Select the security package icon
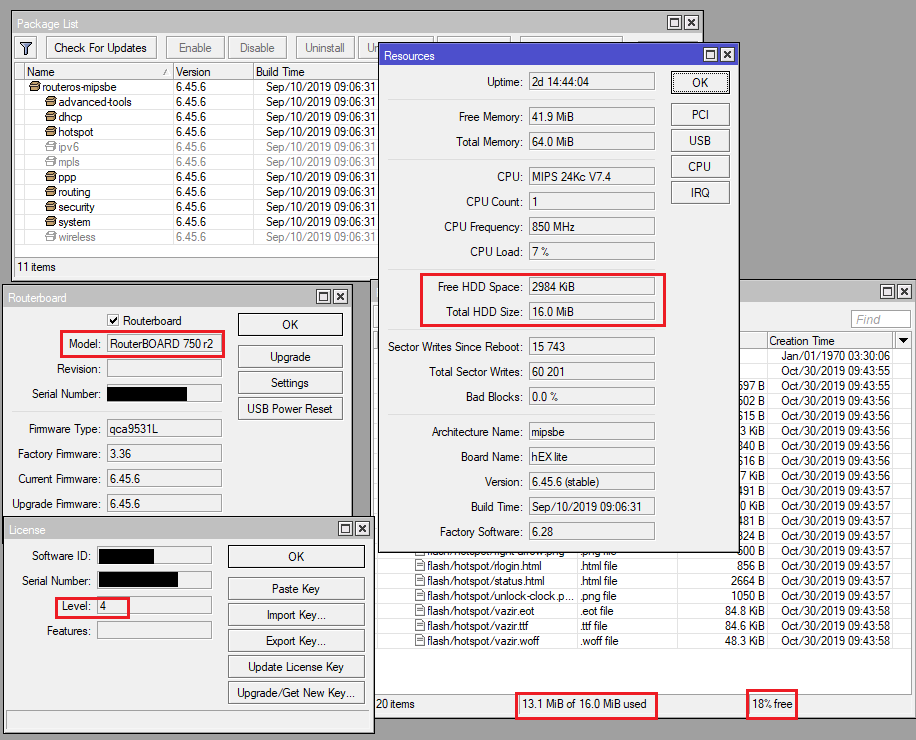Image resolution: width=916 pixels, height=740 pixels. coord(51,207)
